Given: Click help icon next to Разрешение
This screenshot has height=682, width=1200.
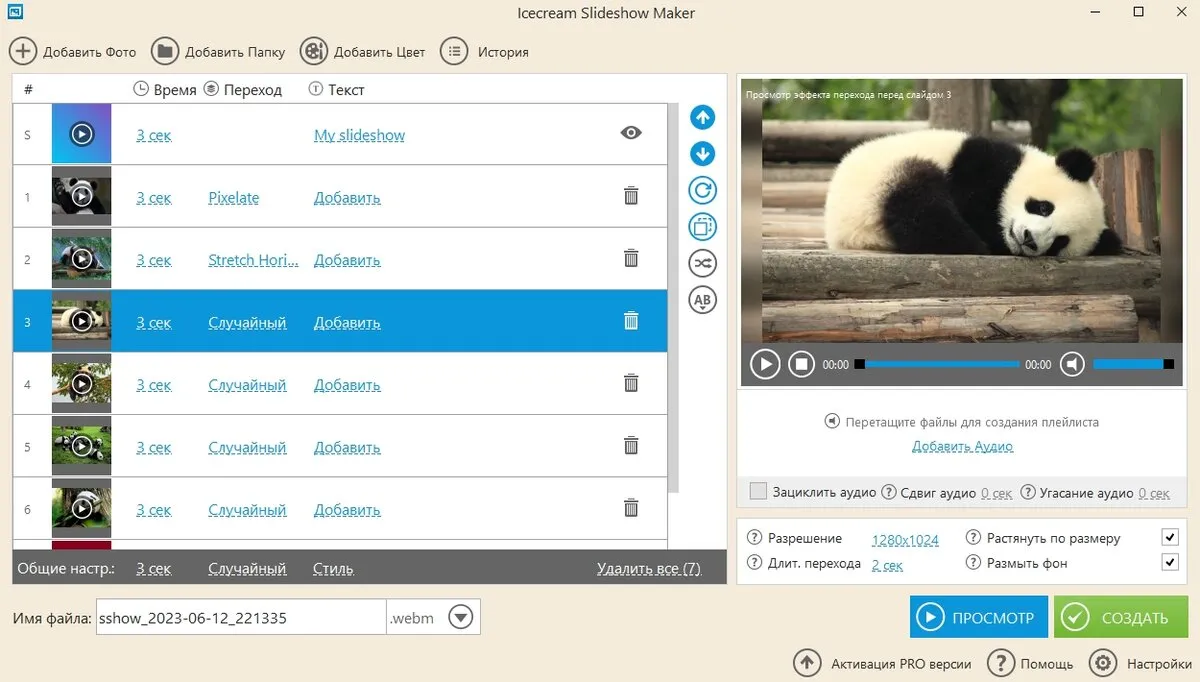Looking at the screenshot, I should click(x=755, y=538).
